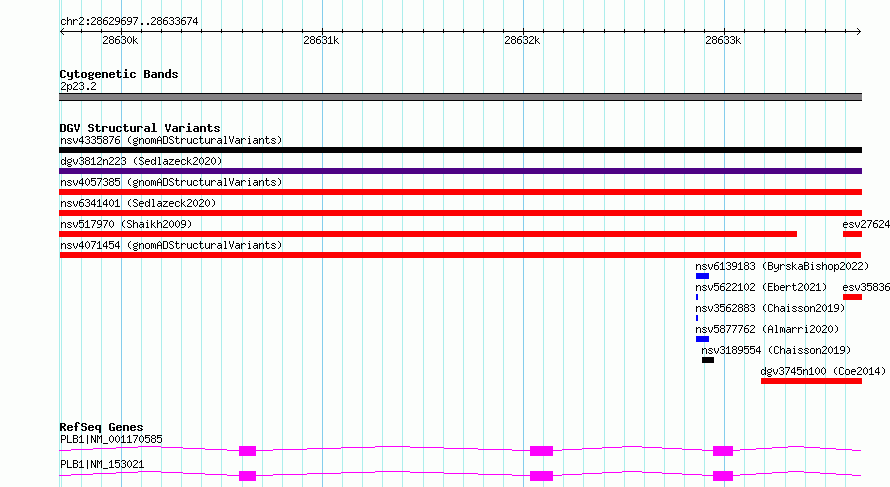Click the nsv4057385 (gnomADStructuralVariants) label
The width and height of the screenshot is (890, 487).
coord(171,182)
